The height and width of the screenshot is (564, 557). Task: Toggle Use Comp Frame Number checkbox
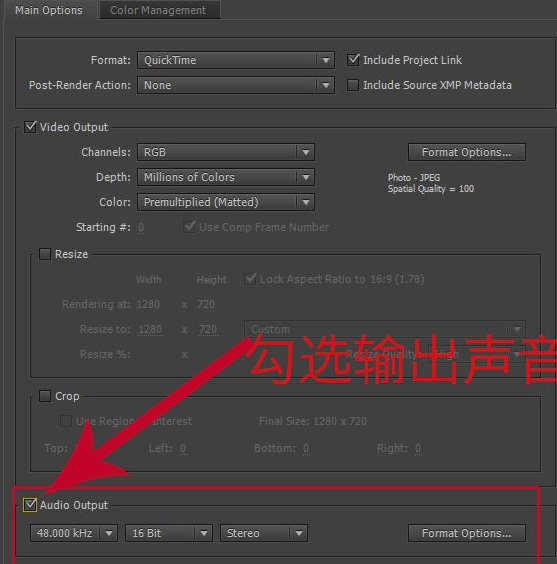(189, 227)
